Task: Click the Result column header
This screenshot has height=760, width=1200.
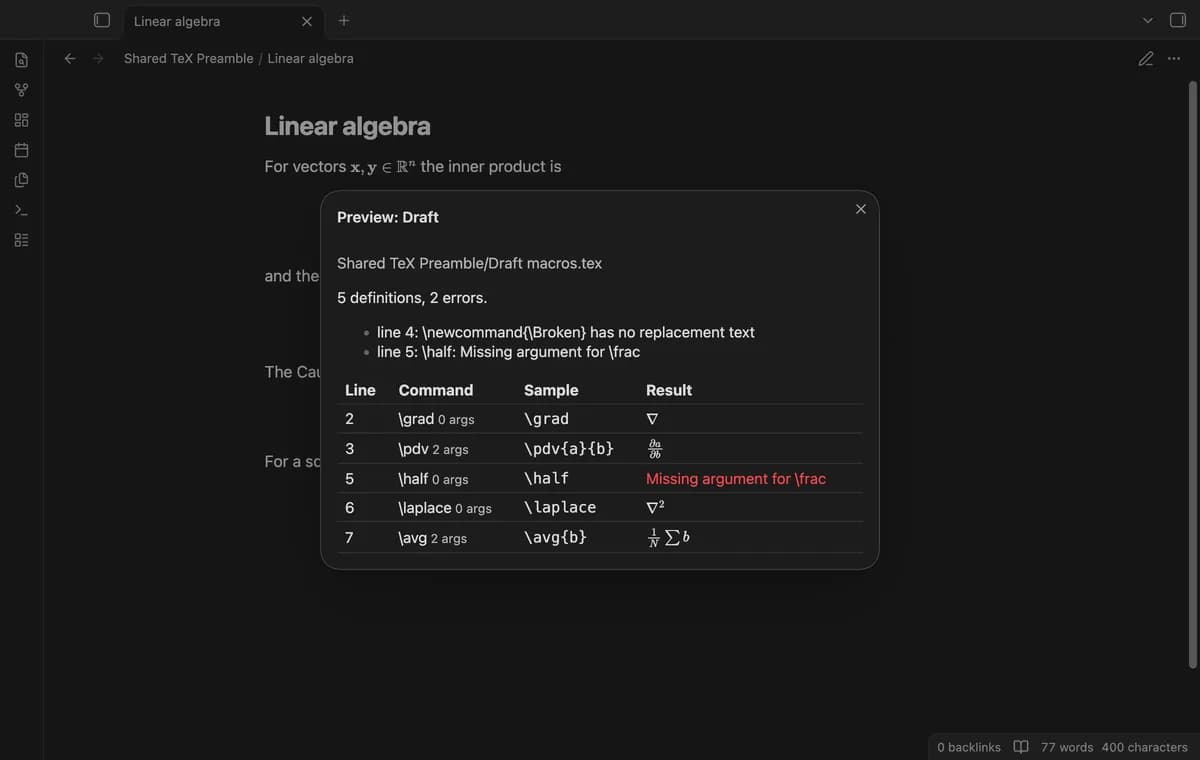Action: (x=669, y=390)
